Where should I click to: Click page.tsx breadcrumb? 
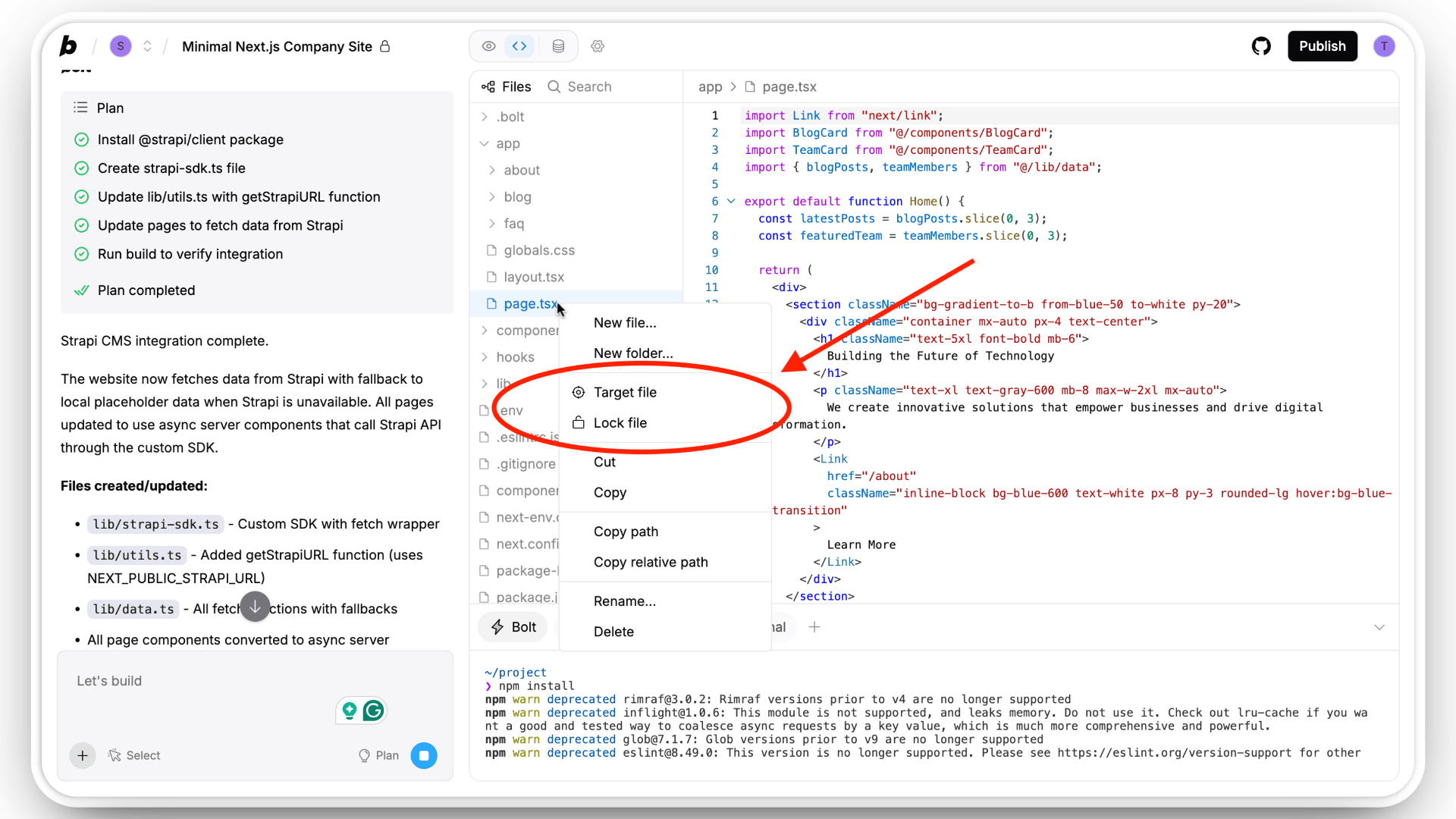789,86
